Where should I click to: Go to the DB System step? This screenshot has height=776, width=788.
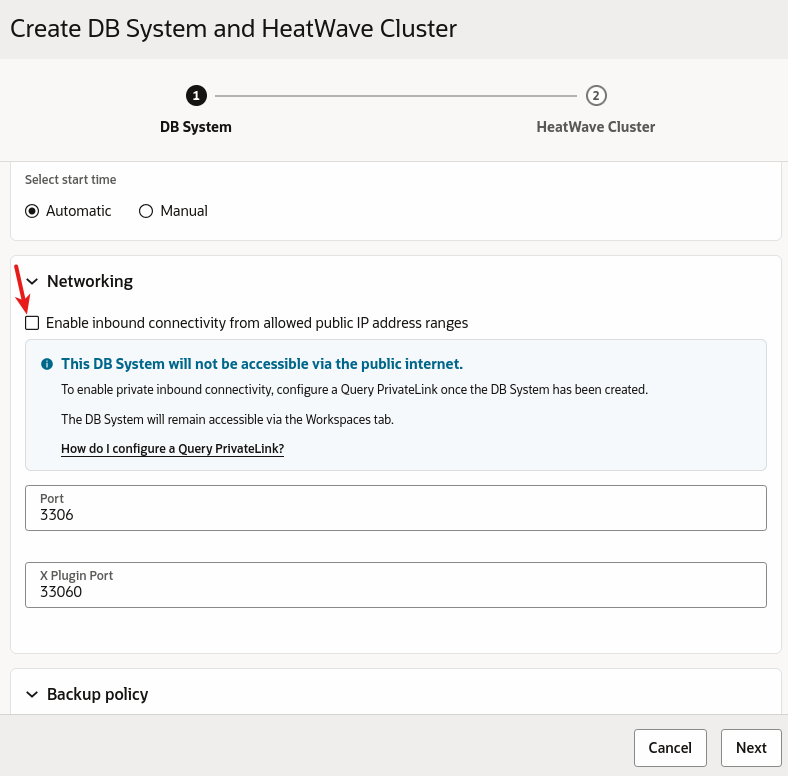click(x=196, y=127)
